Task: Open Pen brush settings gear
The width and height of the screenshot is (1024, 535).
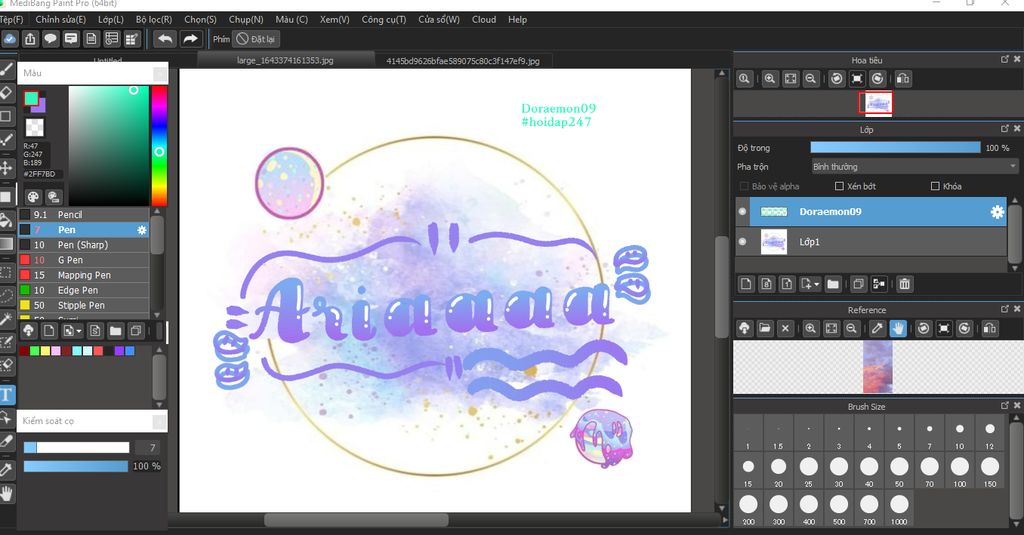Action: click(142, 230)
